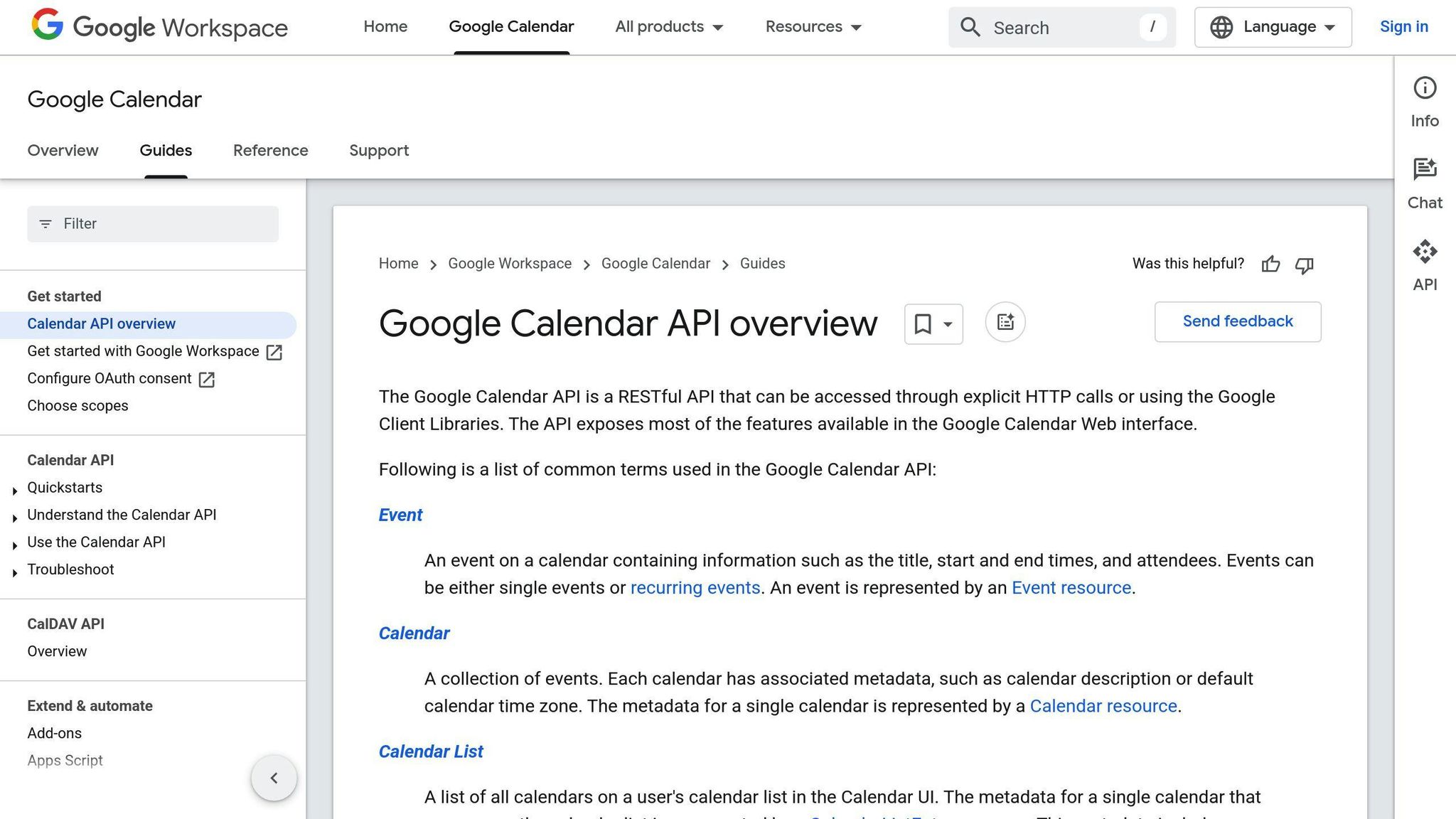Open the Info panel on the right rail

tap(1424, 88)
